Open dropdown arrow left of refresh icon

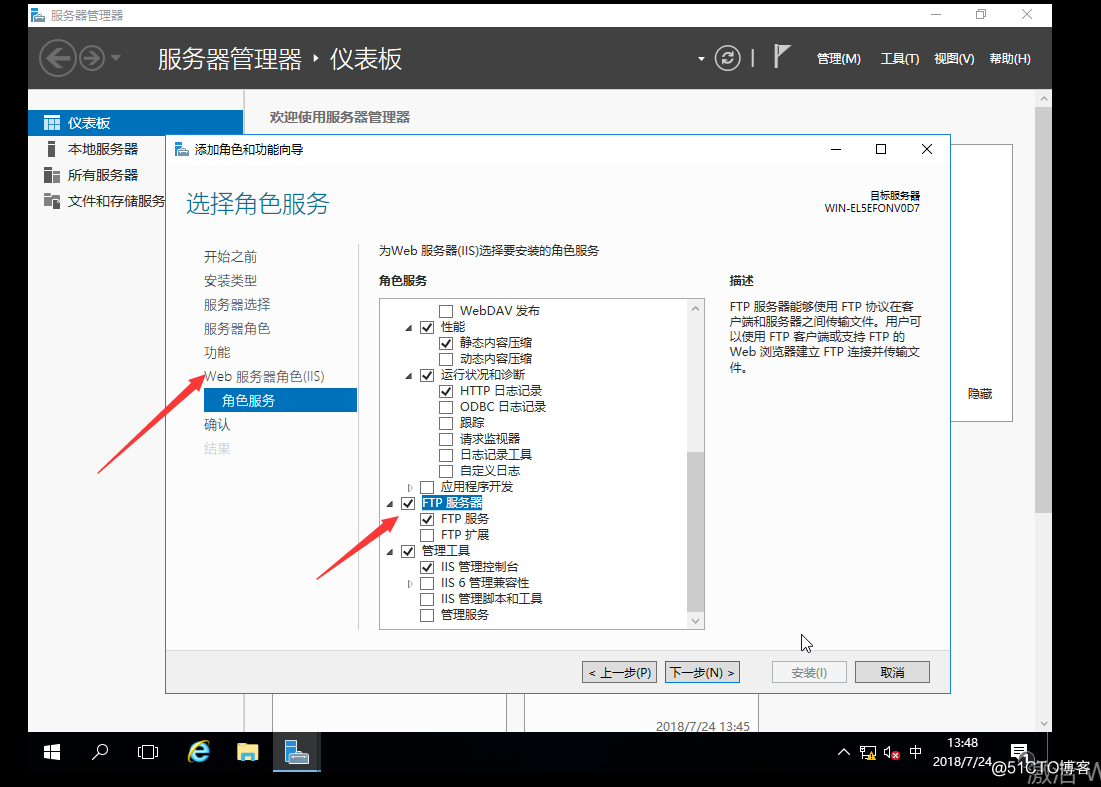(x=701, y=59)
